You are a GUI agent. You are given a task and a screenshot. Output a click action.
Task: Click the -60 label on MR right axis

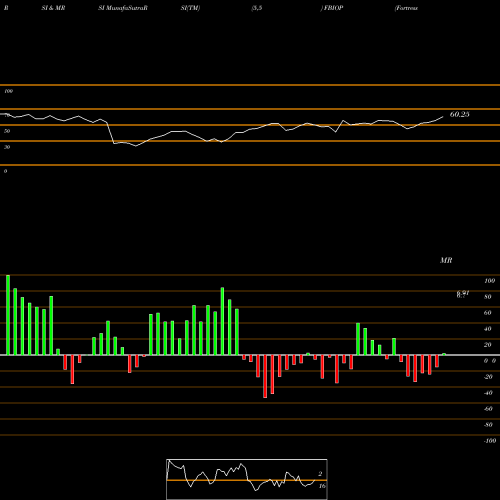coord(488,409)
